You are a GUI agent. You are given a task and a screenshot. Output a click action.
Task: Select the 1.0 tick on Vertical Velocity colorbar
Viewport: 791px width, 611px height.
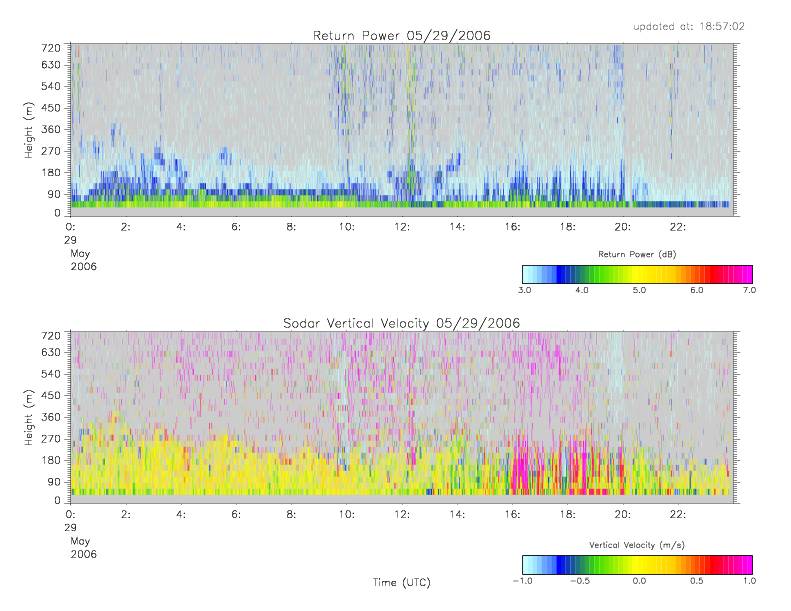coord(750,581)
